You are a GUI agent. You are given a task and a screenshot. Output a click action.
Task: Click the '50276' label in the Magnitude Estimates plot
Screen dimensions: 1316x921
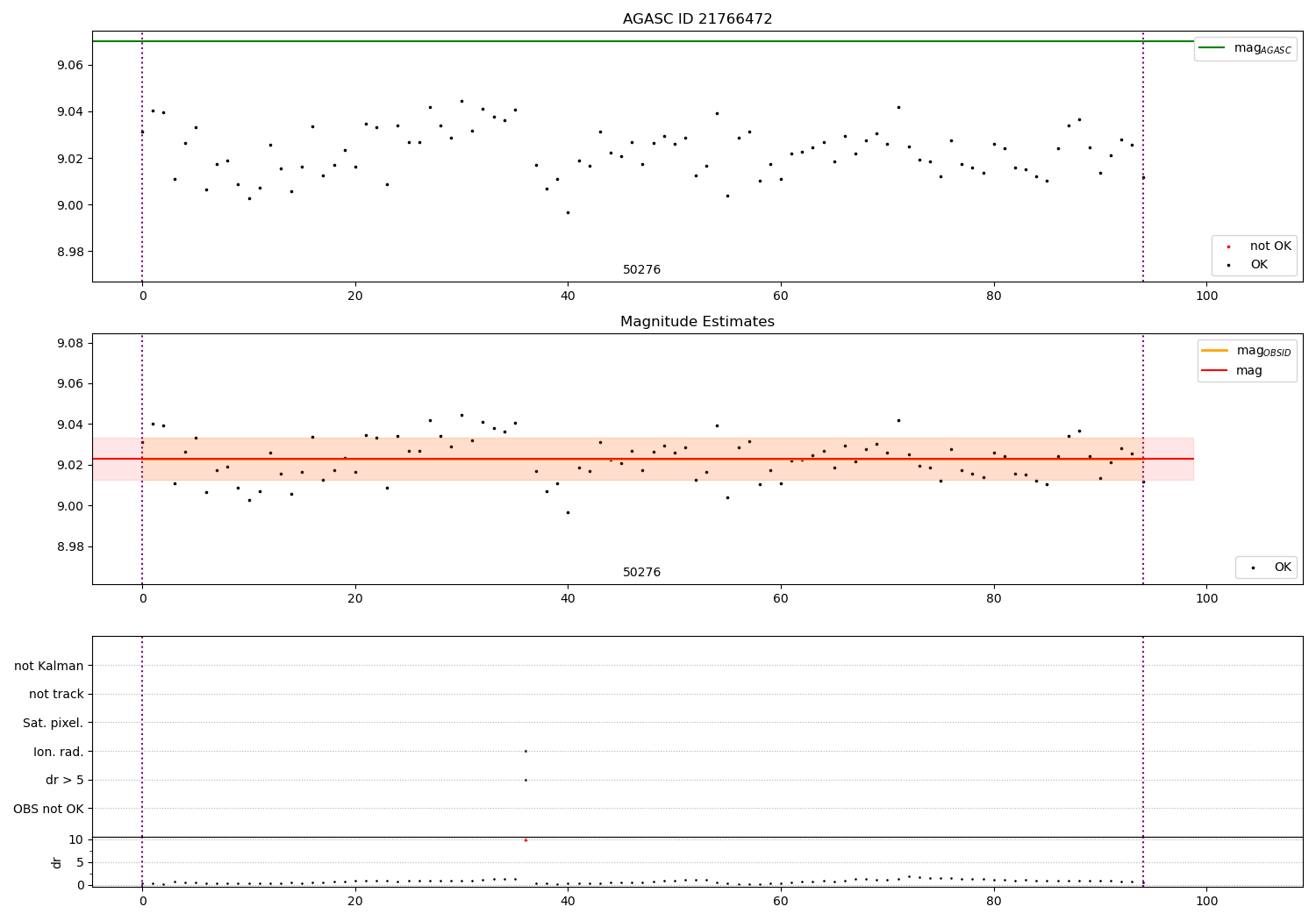click(x=642, y=572)
